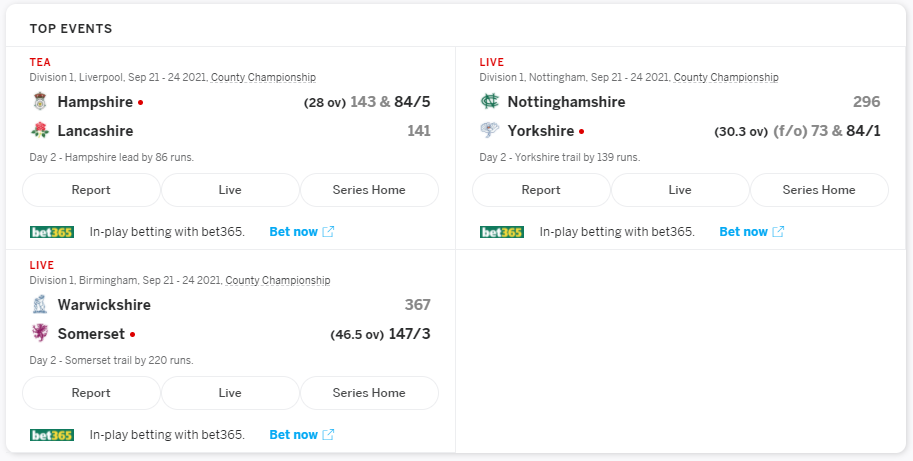Click County Championship link for Birmingham match

coord(278,280)
